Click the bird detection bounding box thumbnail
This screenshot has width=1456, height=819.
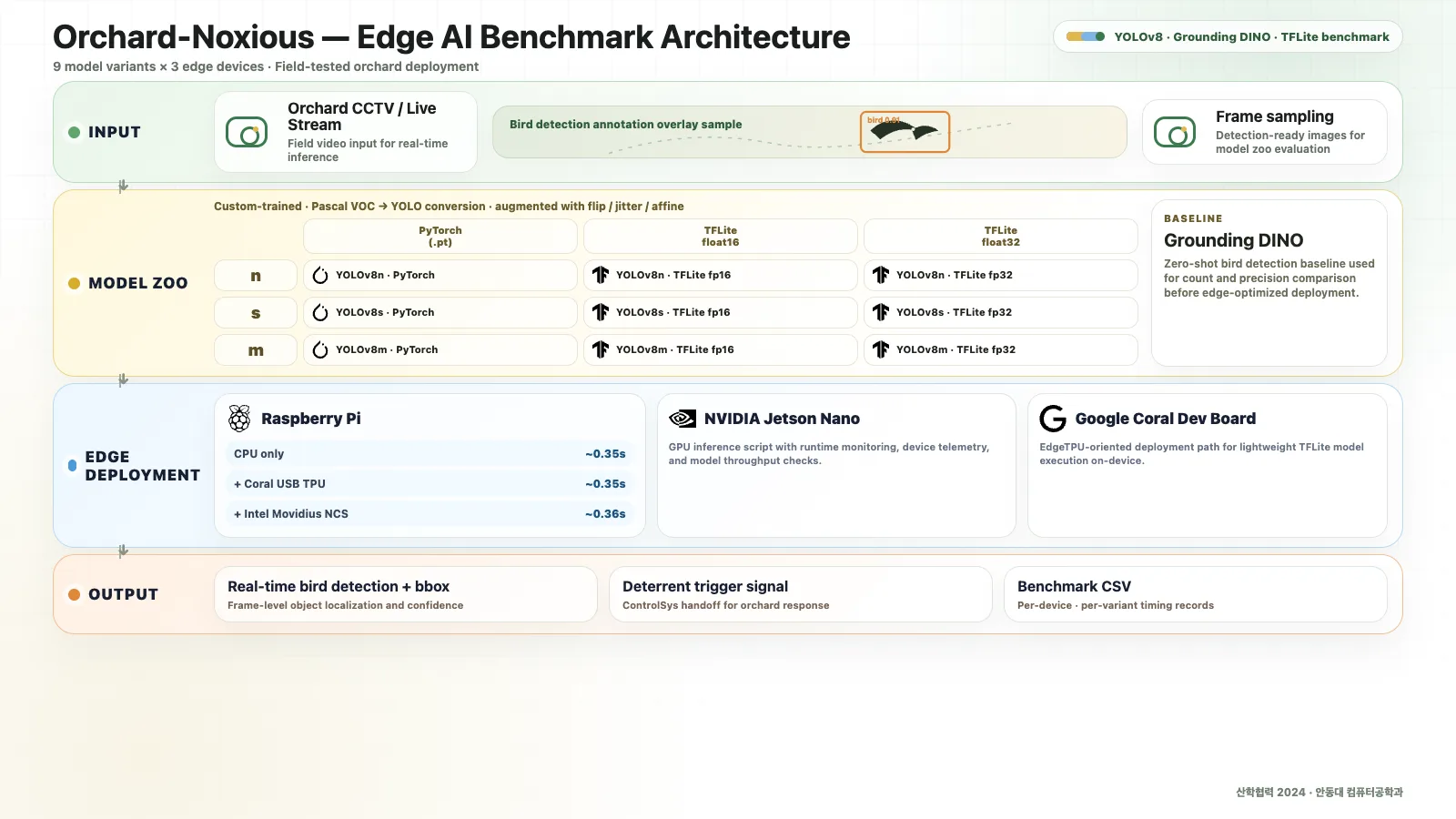pyautogui.click(x=905, y=132)
